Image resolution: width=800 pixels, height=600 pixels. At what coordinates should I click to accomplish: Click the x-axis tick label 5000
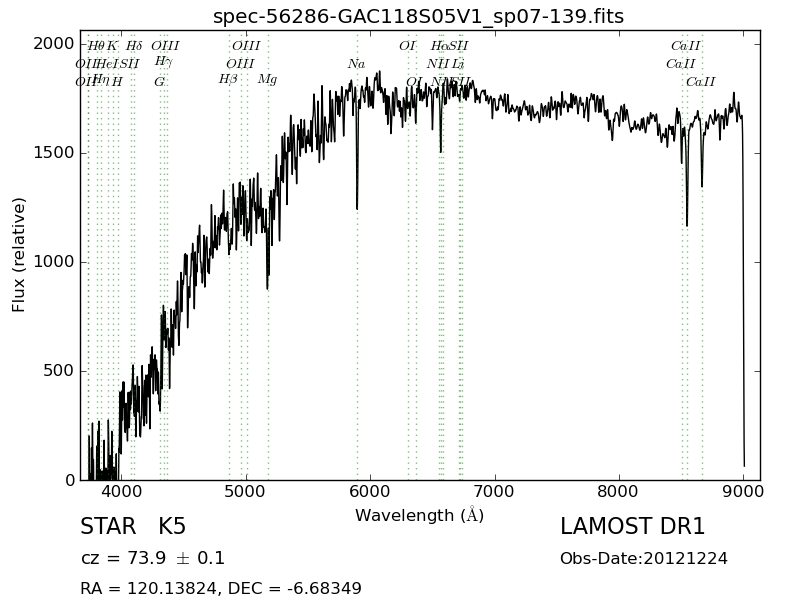pyautogui.click(x=246, y=492)
